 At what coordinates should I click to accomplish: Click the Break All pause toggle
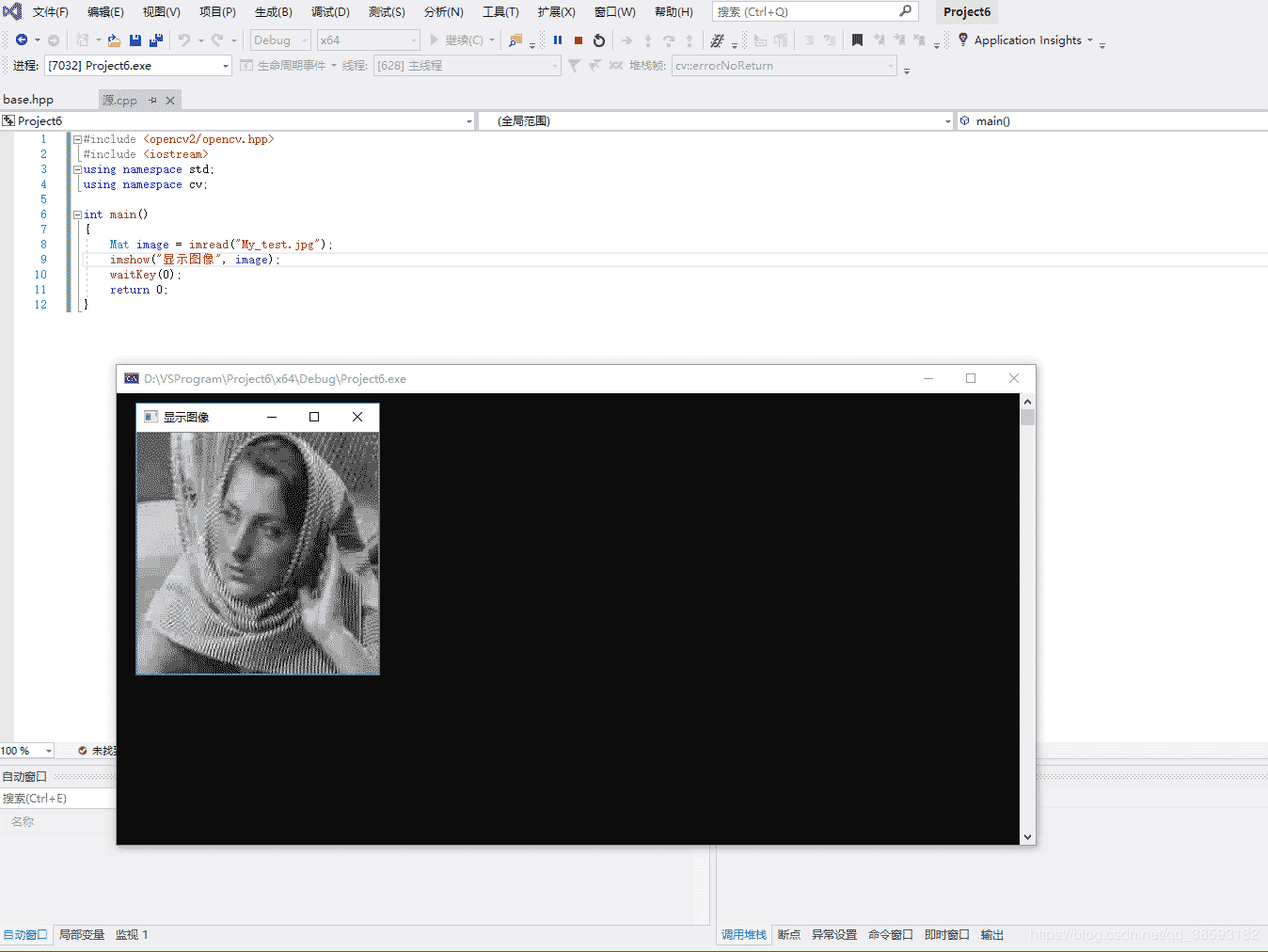(x=557, y=40)
